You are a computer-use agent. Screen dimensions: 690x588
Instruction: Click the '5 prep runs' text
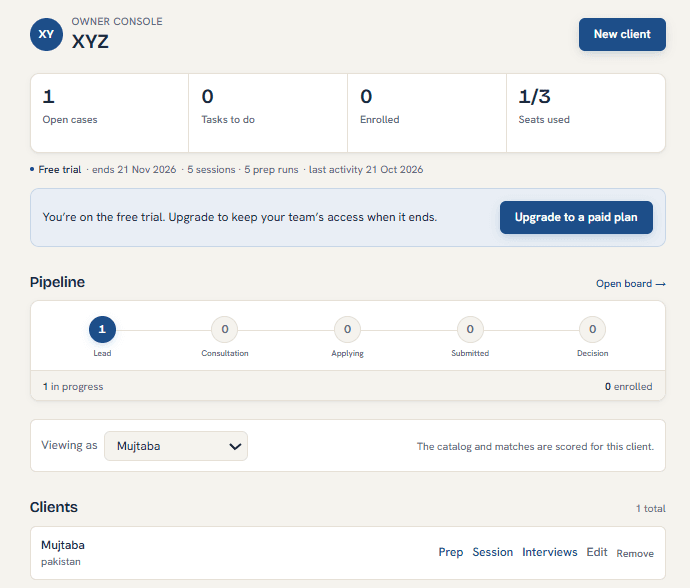(x=271, y=170)
